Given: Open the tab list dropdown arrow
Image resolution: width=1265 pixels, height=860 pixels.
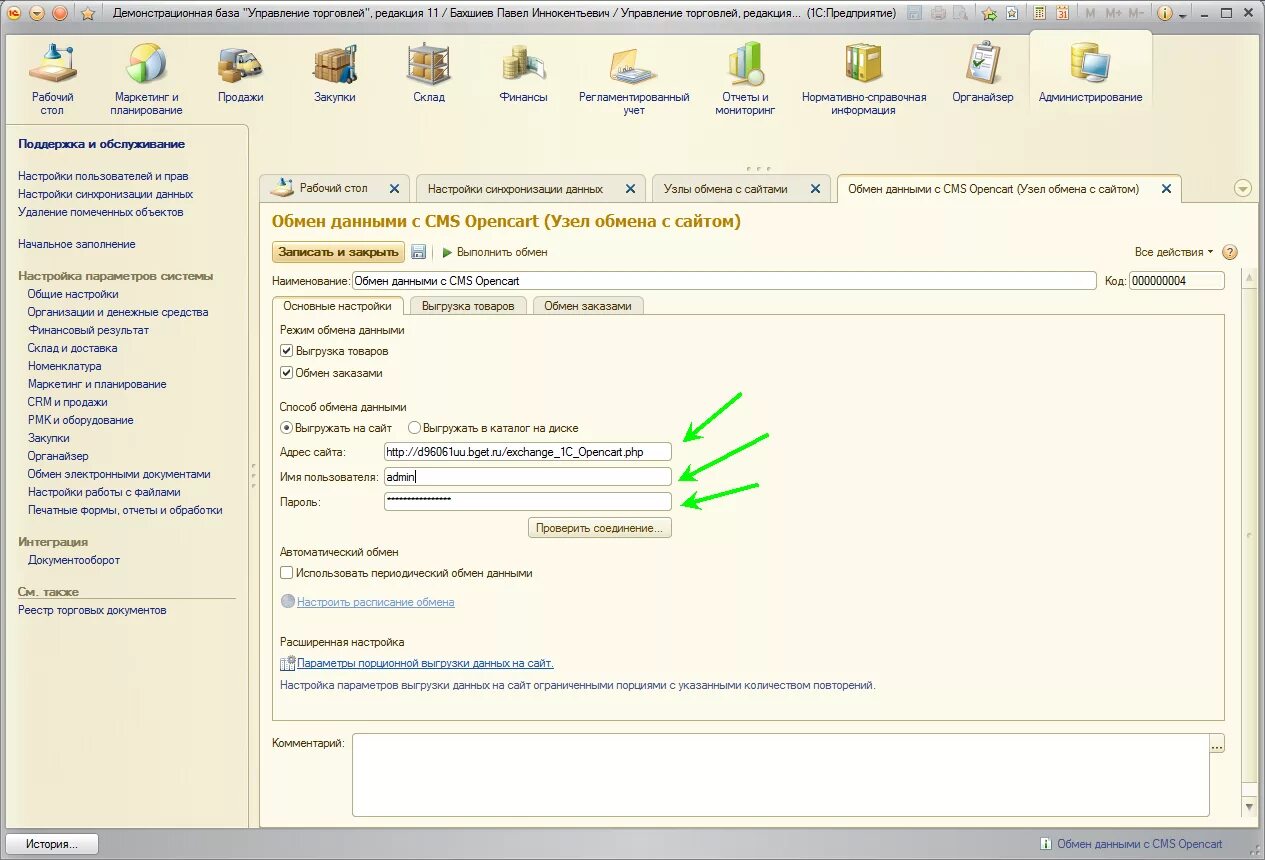Looking at the screenshot, I should (x=1243, y=188).
